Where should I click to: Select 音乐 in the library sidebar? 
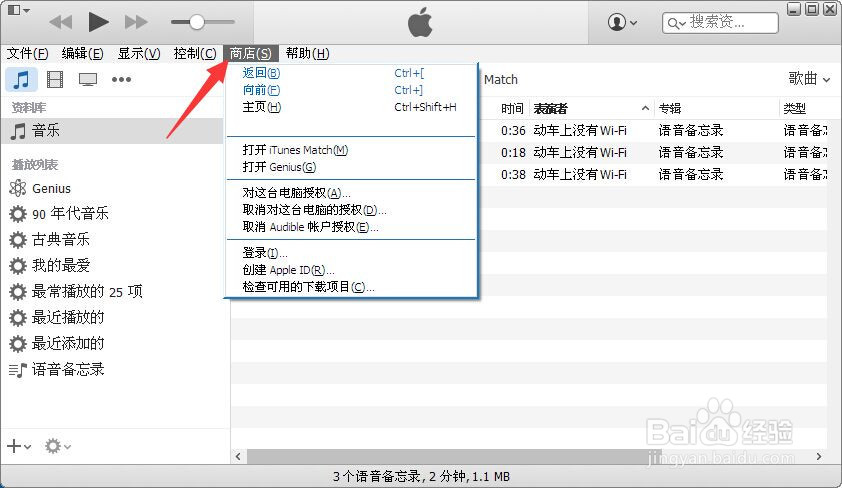tap(112, 130)
